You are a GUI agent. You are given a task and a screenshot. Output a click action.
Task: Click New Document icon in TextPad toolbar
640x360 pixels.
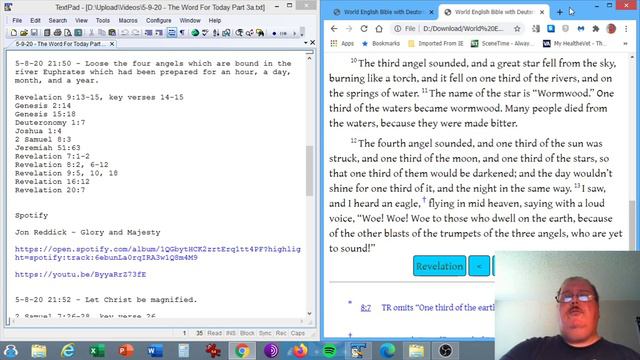(x=13, y=33)
